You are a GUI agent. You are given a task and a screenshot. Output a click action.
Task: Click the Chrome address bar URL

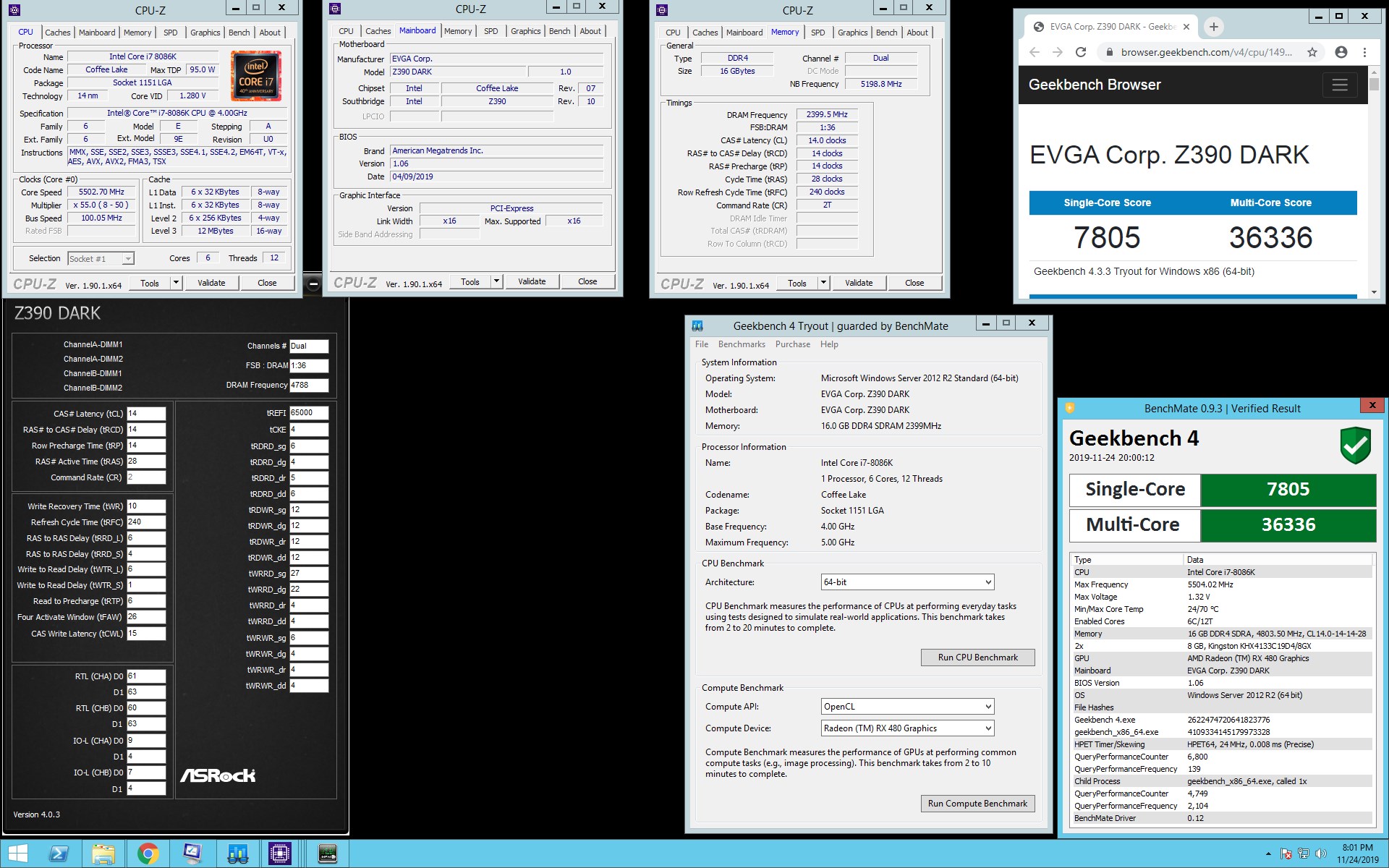point(1206,52)
